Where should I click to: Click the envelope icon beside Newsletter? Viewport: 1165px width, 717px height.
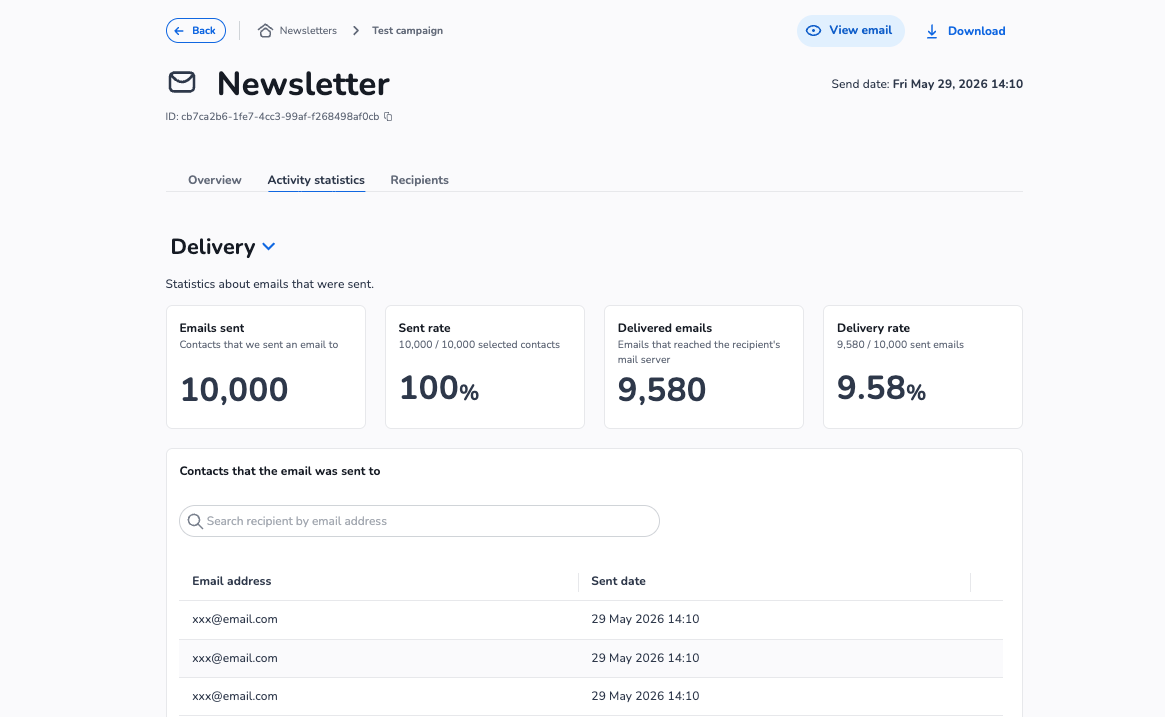pyautogui.click(x=182, y=82)
